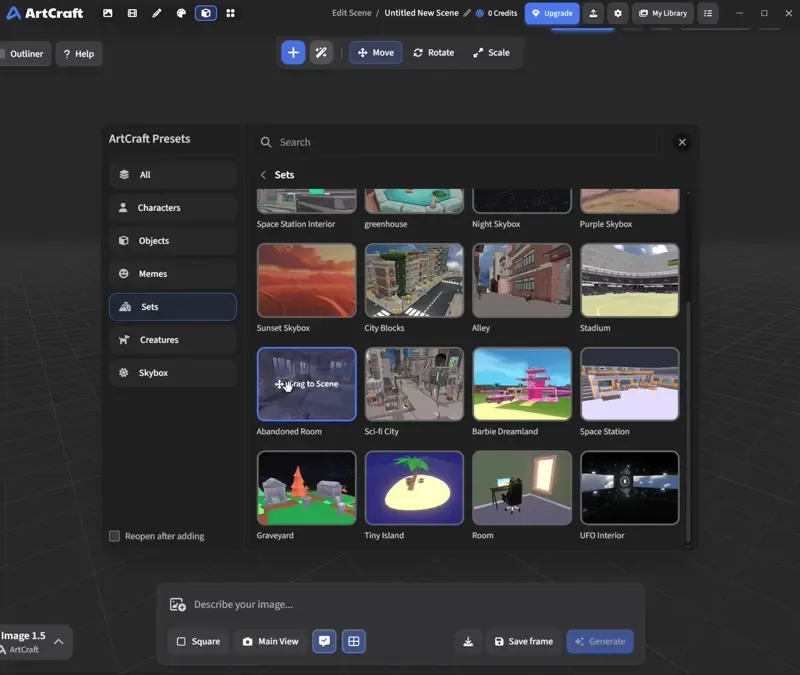The width and height of the screenshot is (800, 675).
Task: Open My Library
Action: pyautogui.click(x=663, y=13)
